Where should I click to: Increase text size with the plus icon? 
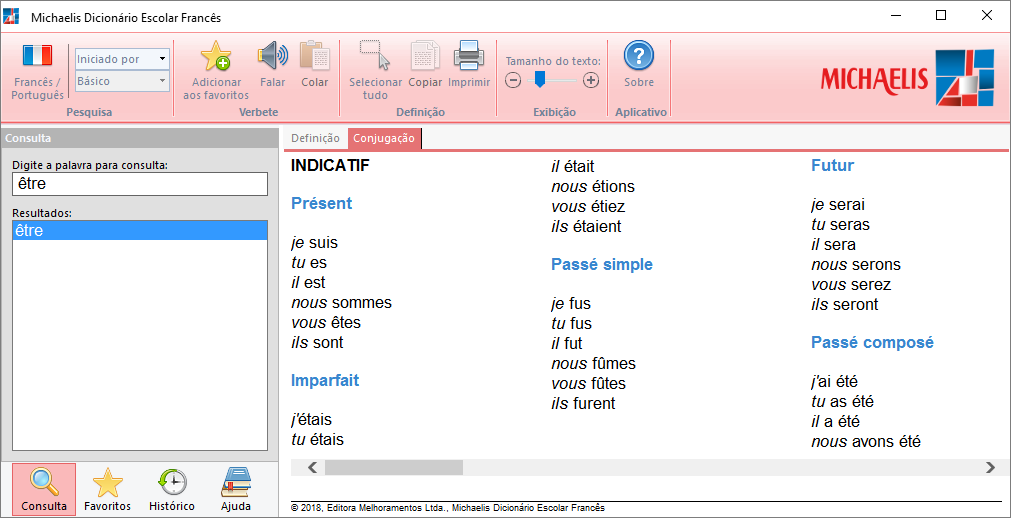point(591,81)
